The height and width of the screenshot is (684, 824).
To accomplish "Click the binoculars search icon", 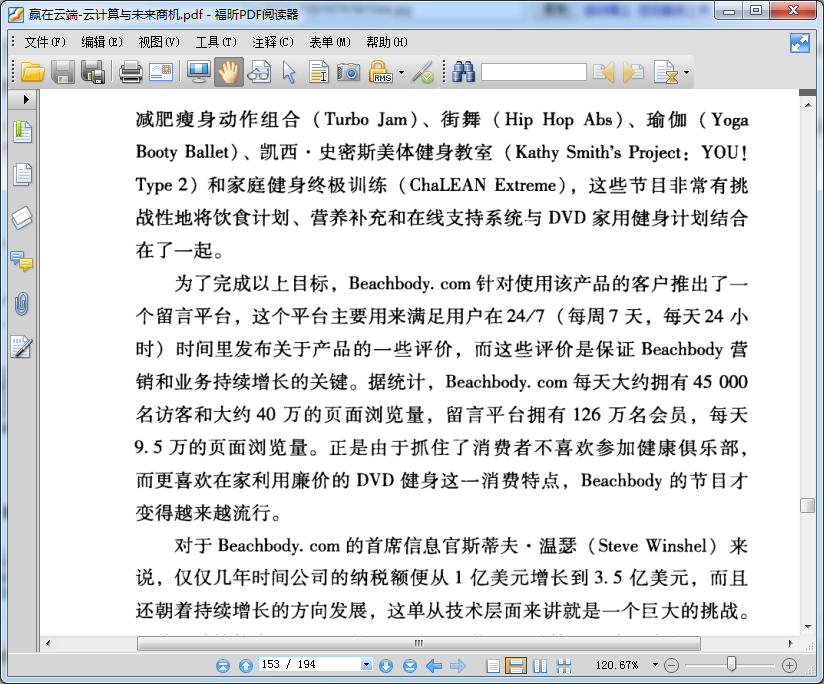I will (x=464, y=72).
